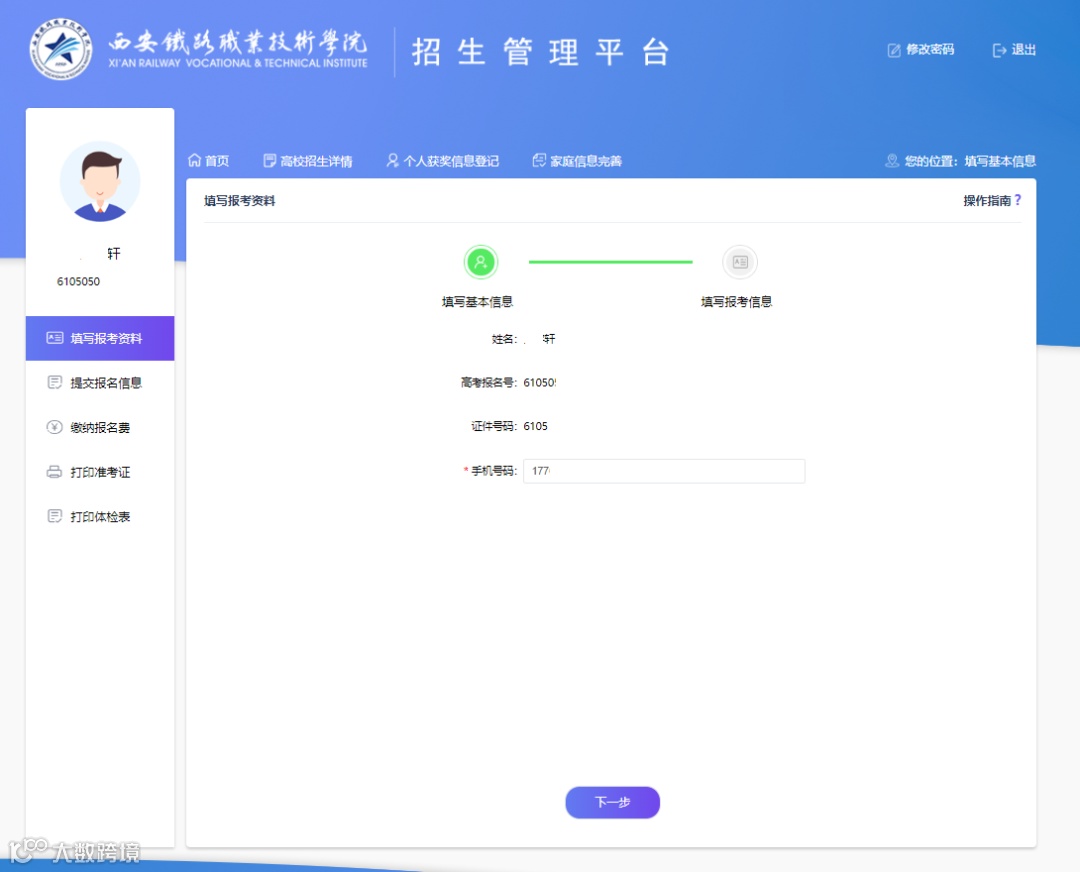
Task: Select 打印体检表 in sidebar
Action: tap(100, 517)
